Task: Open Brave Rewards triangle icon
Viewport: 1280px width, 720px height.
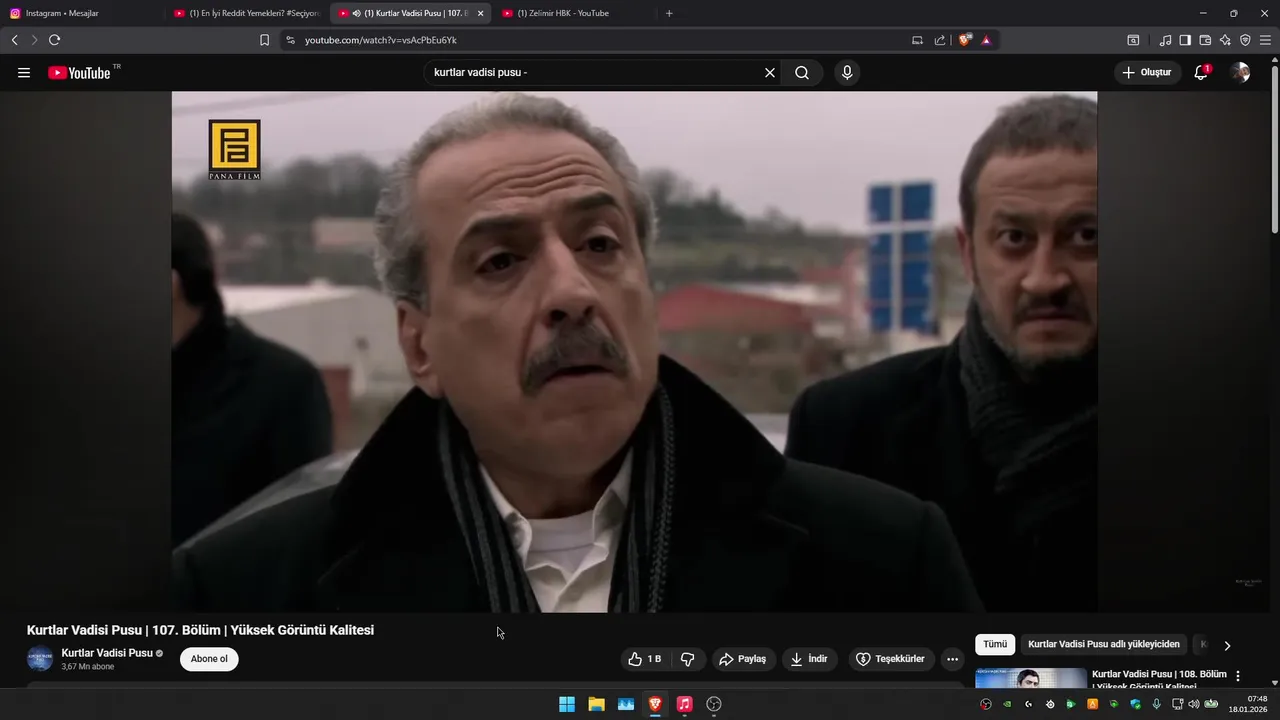Action: click(x=986, y=40)
